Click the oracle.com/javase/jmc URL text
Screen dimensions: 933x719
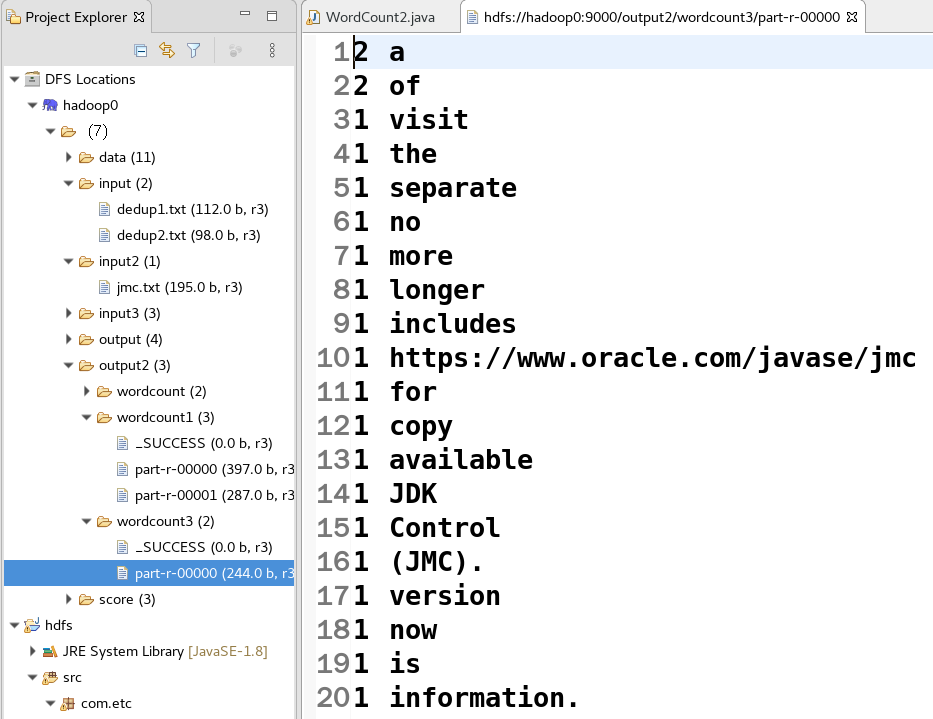(x=653, y=358)
